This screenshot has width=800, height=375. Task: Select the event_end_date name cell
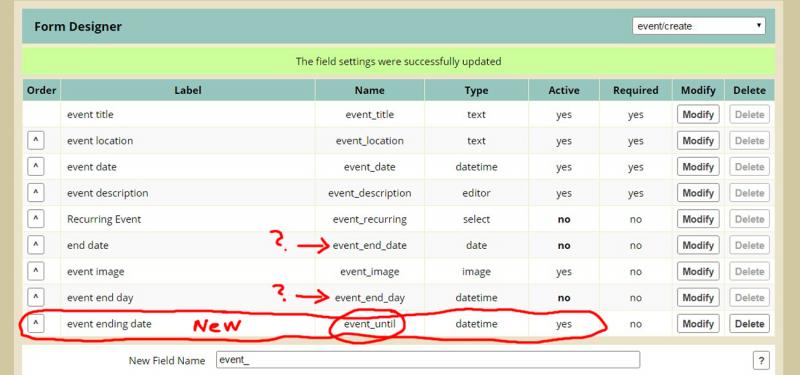[369, 245]
